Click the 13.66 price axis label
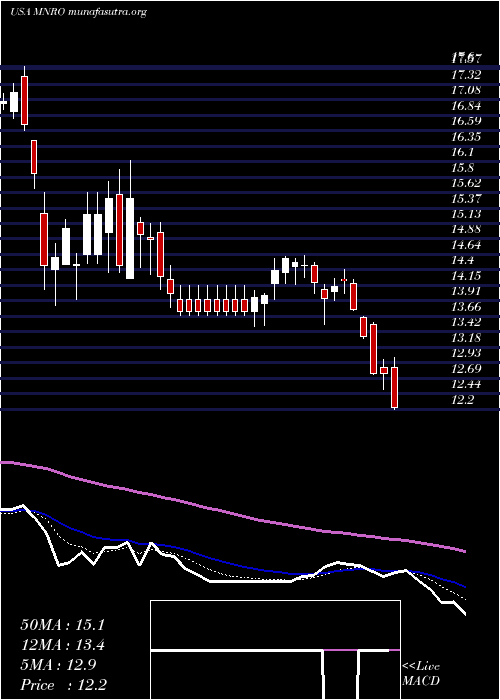Viewport: 500px width, 700px height. coord(466,307)
